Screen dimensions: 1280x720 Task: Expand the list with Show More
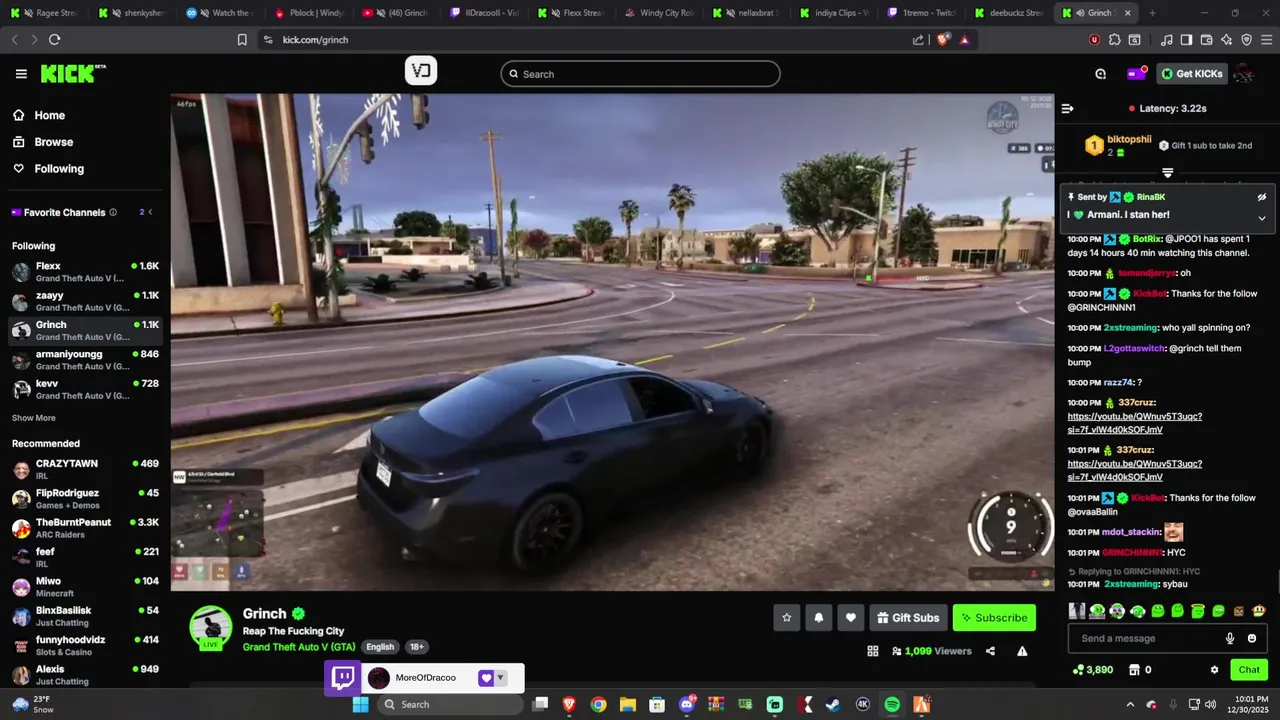[x=34, y=418]
